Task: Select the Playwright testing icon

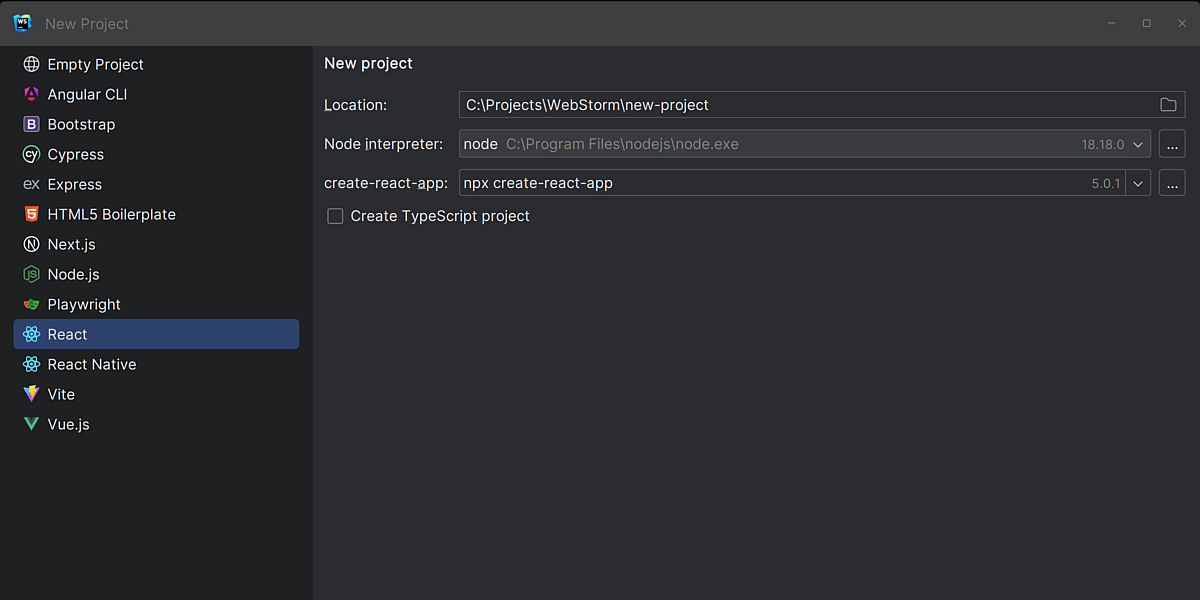Action: point(32,304)
